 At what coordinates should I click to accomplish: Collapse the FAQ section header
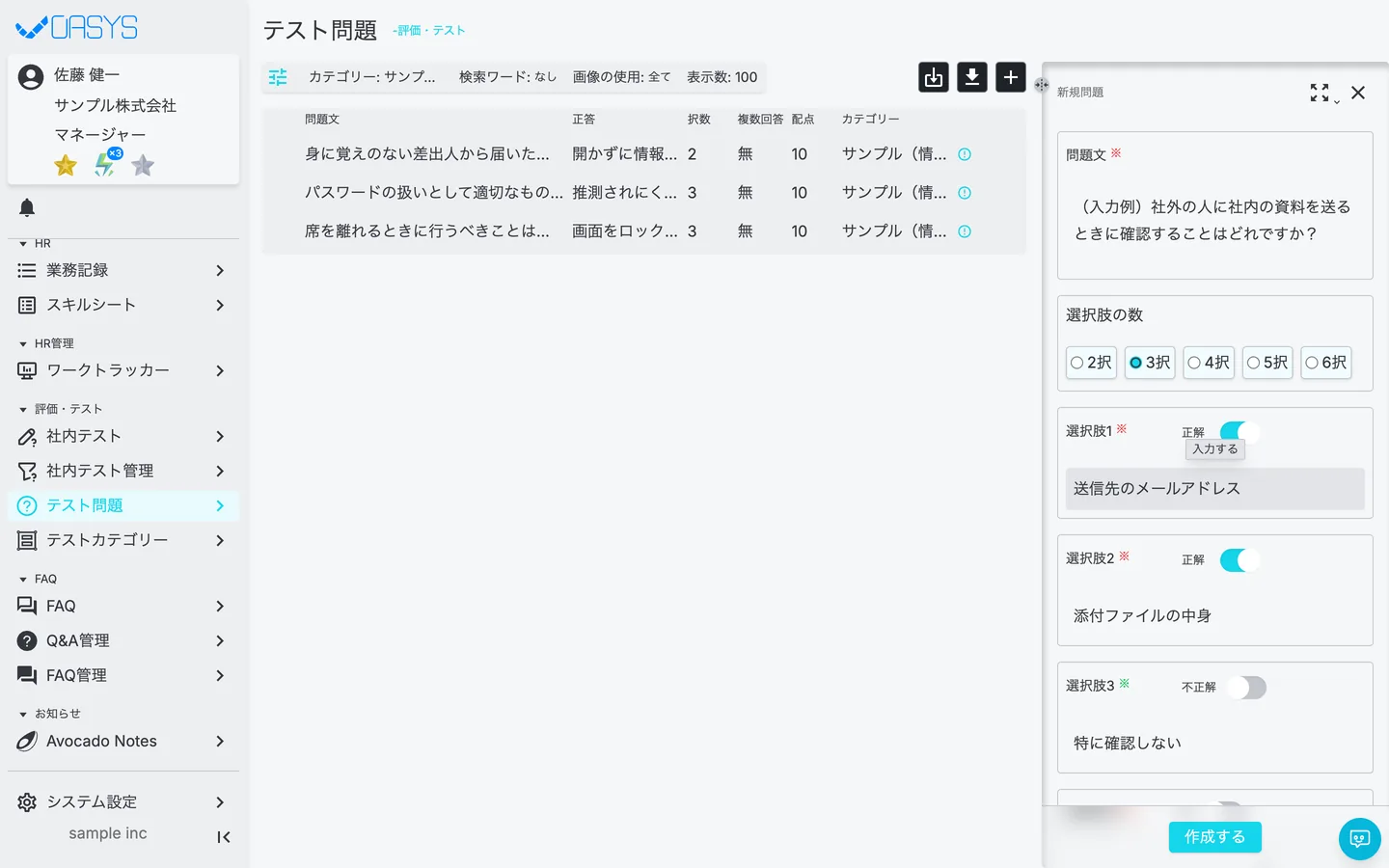[x=39, y=579]
